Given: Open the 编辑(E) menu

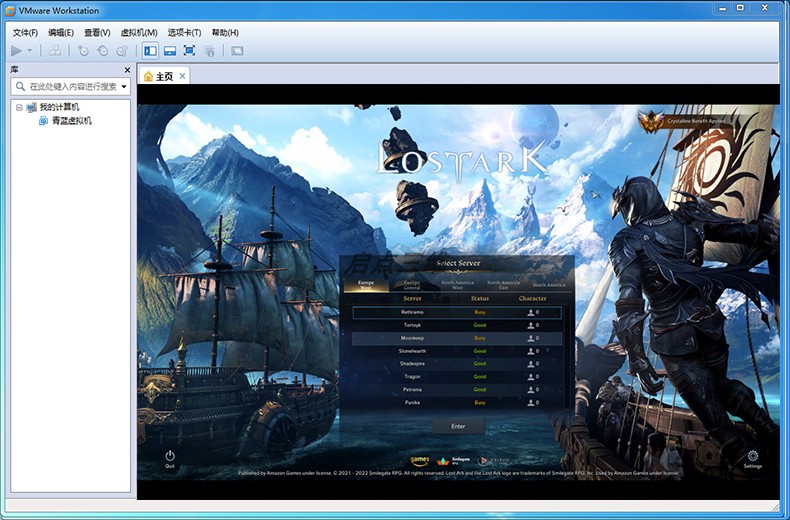Looking at the screenshot, I should [x=61, y=33].
